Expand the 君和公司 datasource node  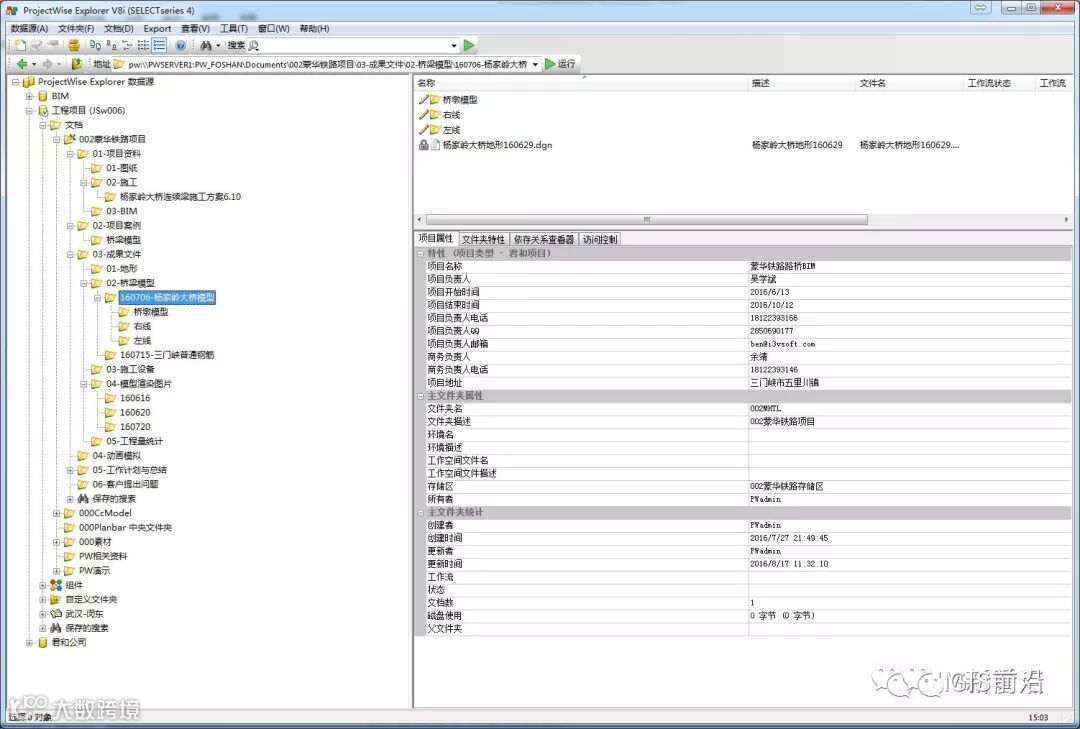click(x=30, y=643)
